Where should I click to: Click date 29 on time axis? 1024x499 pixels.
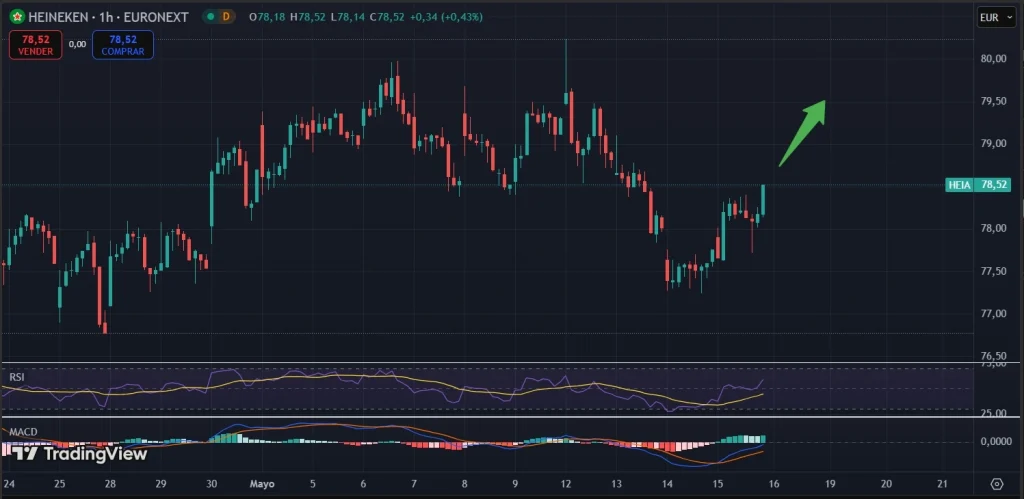tap(161, 484)
